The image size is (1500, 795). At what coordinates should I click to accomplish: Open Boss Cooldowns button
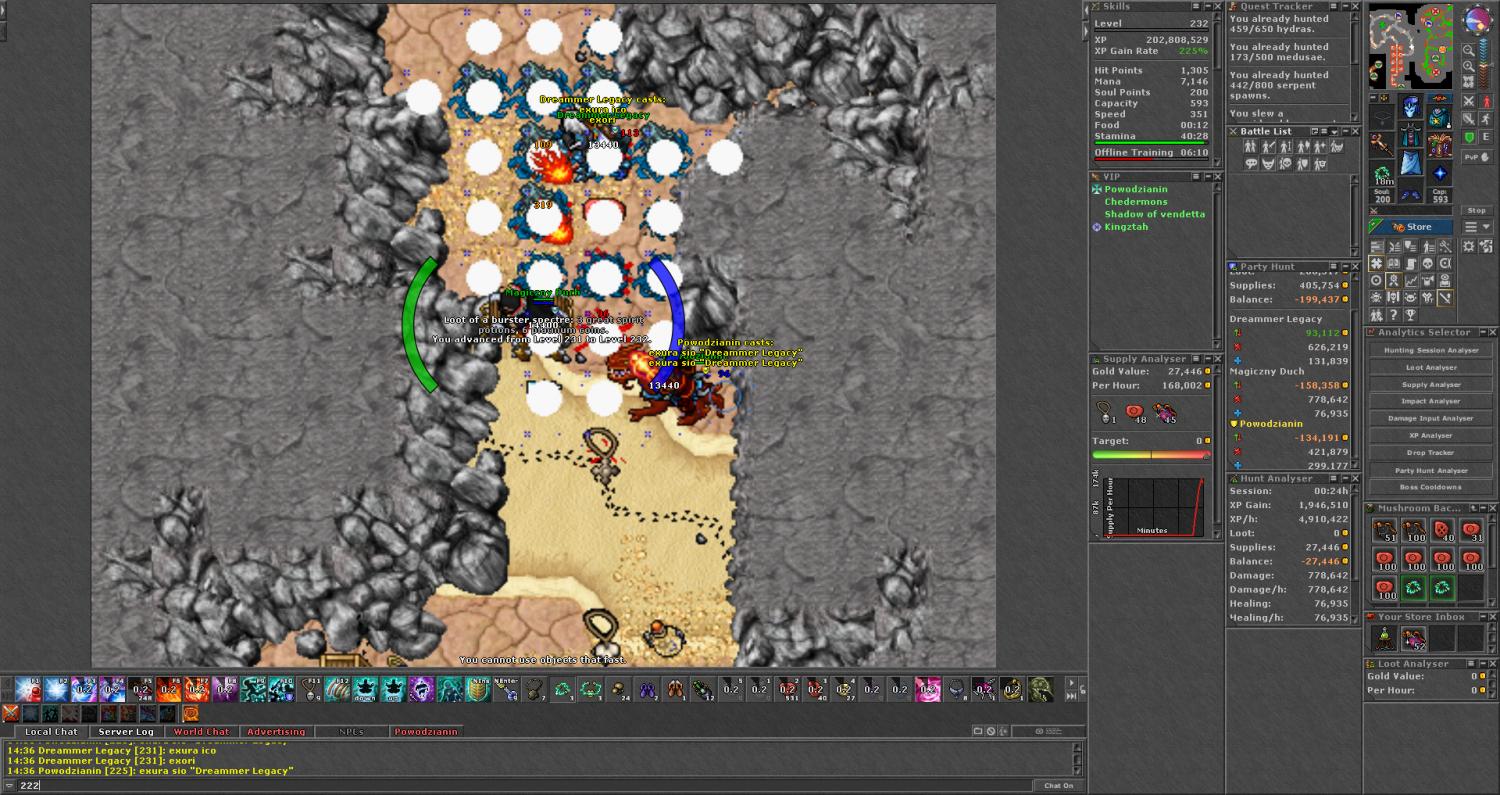[x=1431, y=487]
